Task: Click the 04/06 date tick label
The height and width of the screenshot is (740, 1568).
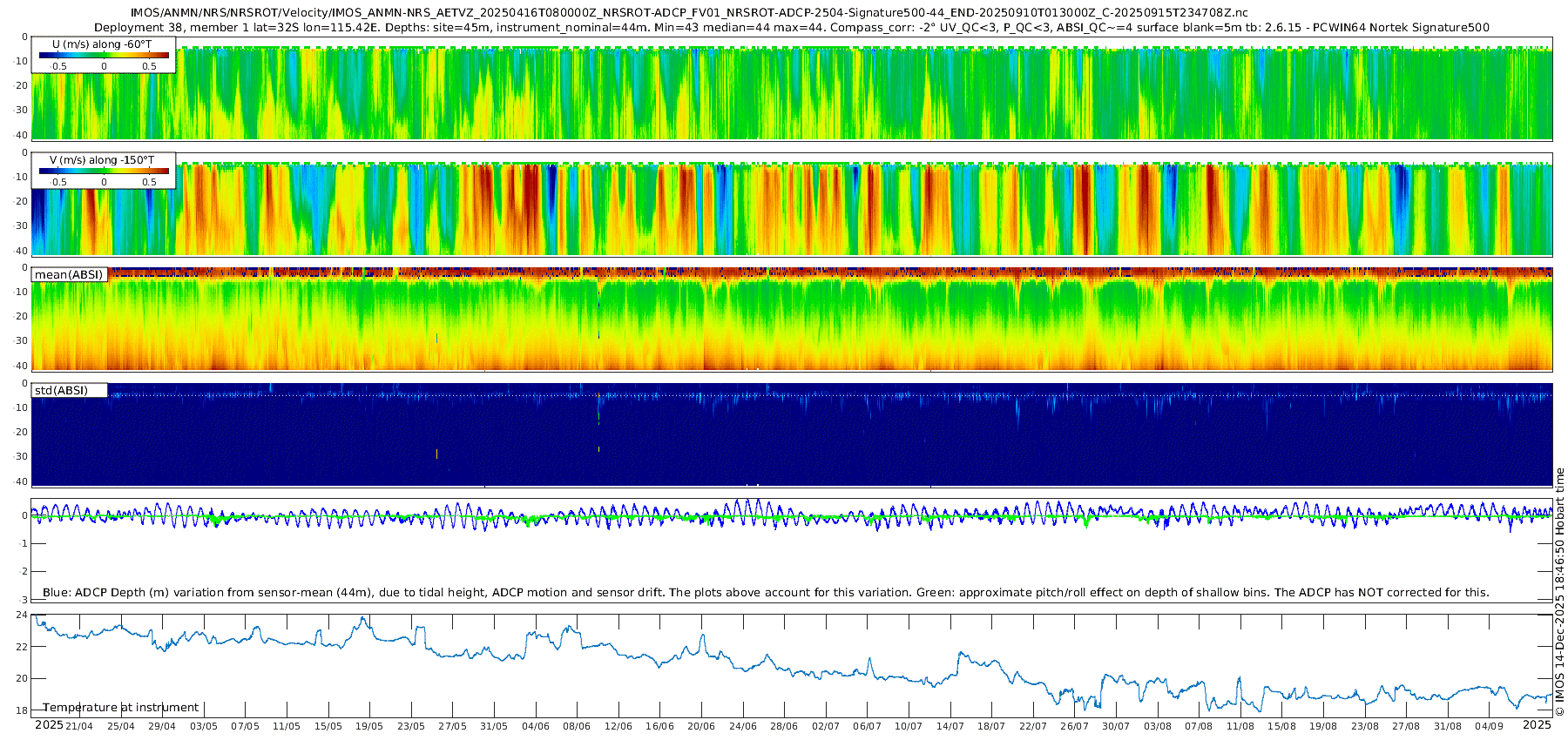Action: (536, 726)
